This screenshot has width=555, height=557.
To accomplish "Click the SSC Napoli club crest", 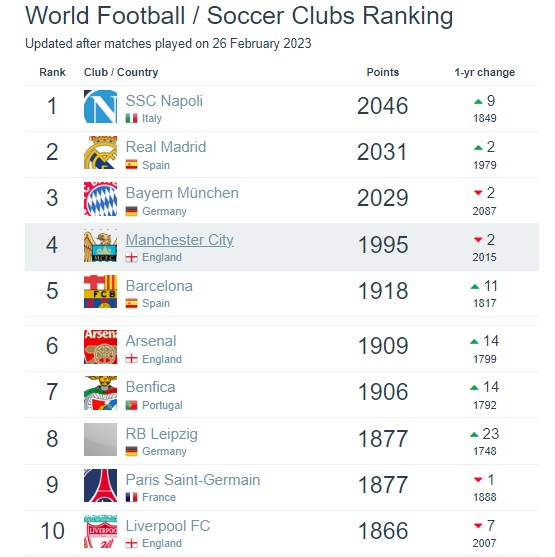I will pos(100,107).
